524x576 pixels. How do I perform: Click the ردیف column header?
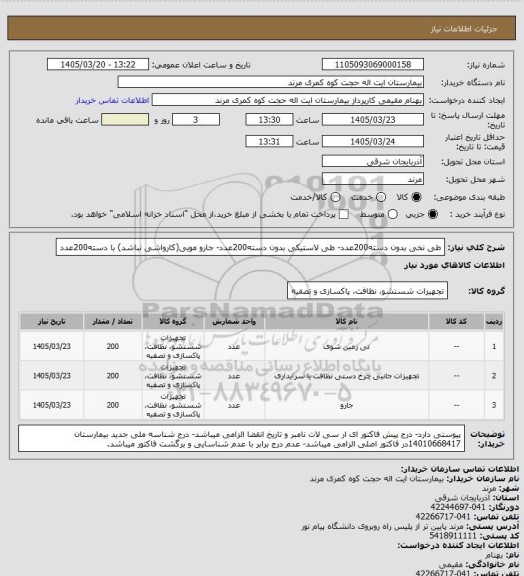coord(494,321)
